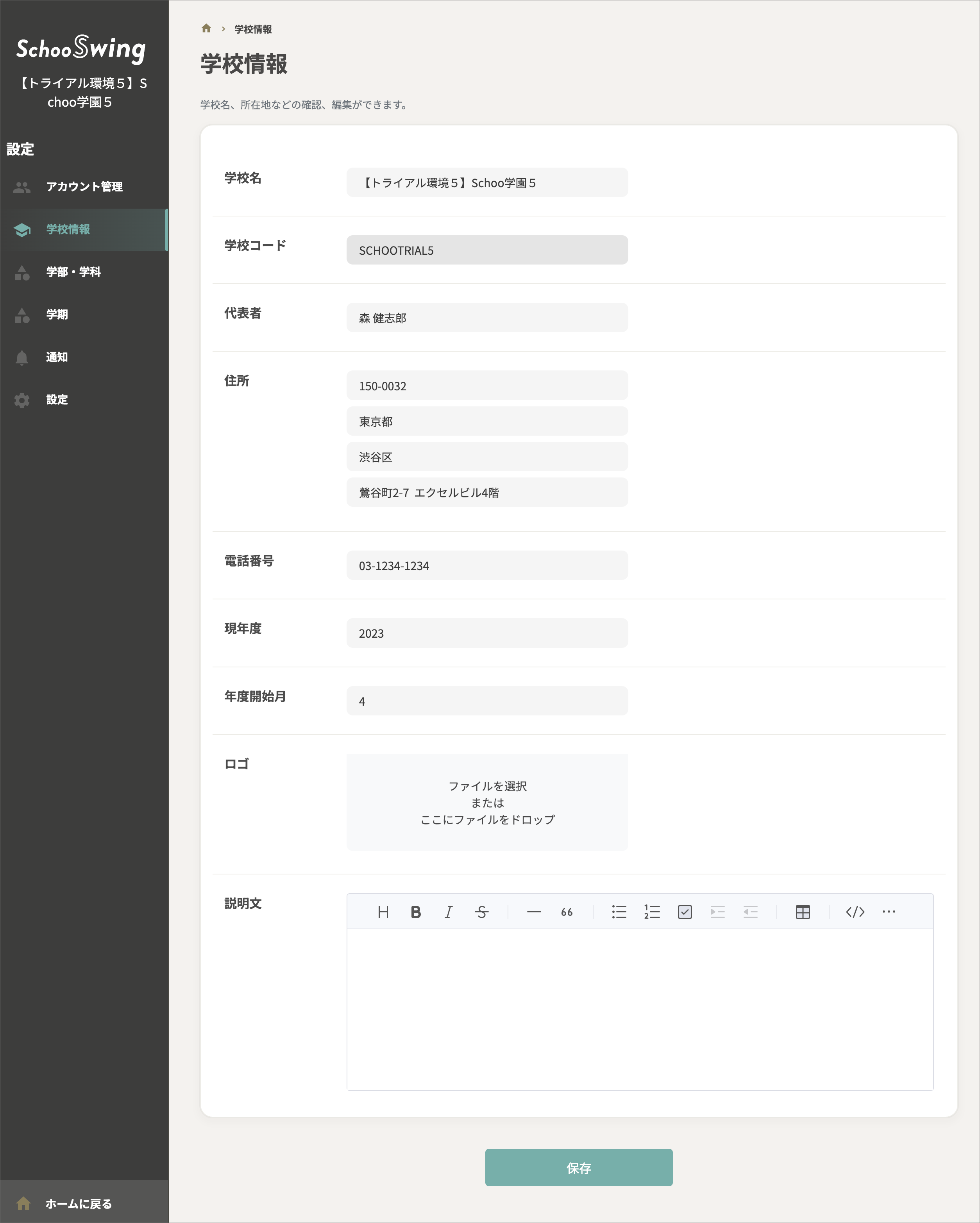Open the 通知 notifications section in the sidebar
980x1223 pixels.
[x=57, y=357]
